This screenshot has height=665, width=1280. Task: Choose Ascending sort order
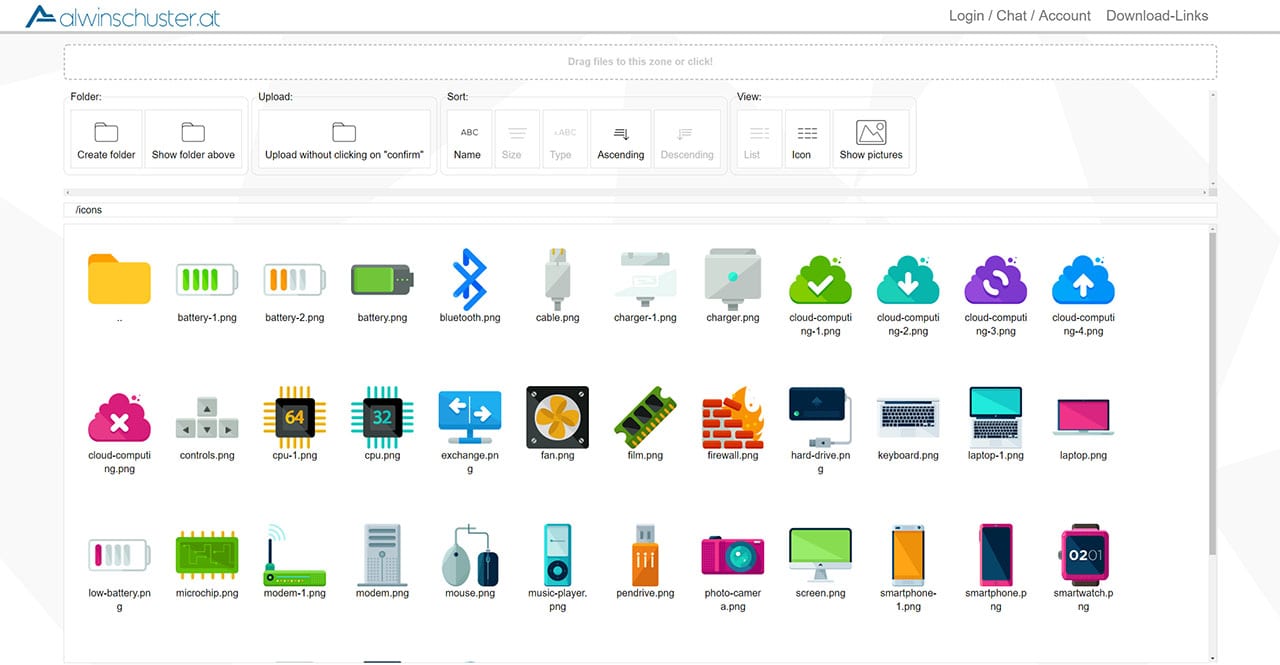(621, 138)
